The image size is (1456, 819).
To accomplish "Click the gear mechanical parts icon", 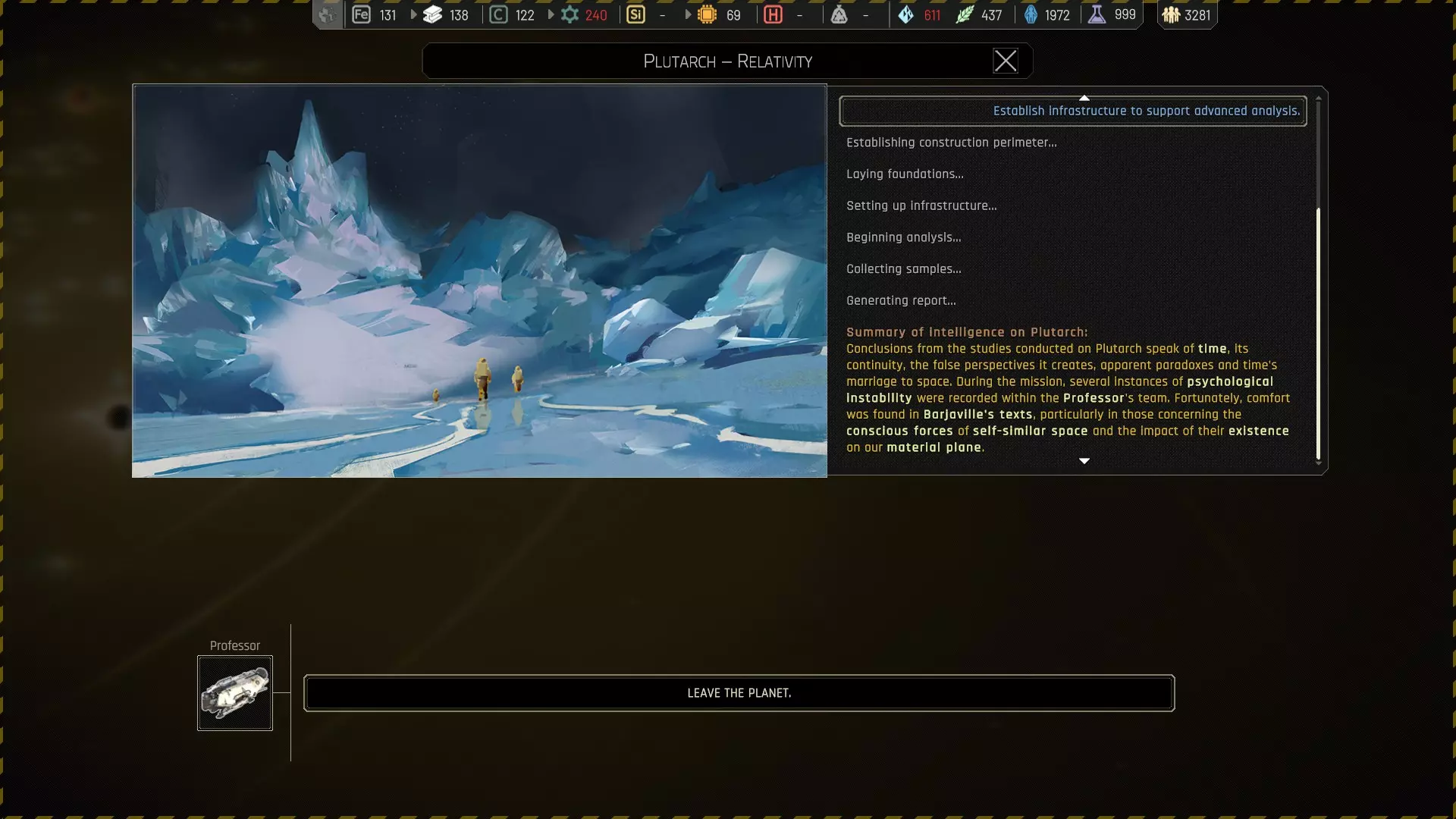I will point(570,14).
